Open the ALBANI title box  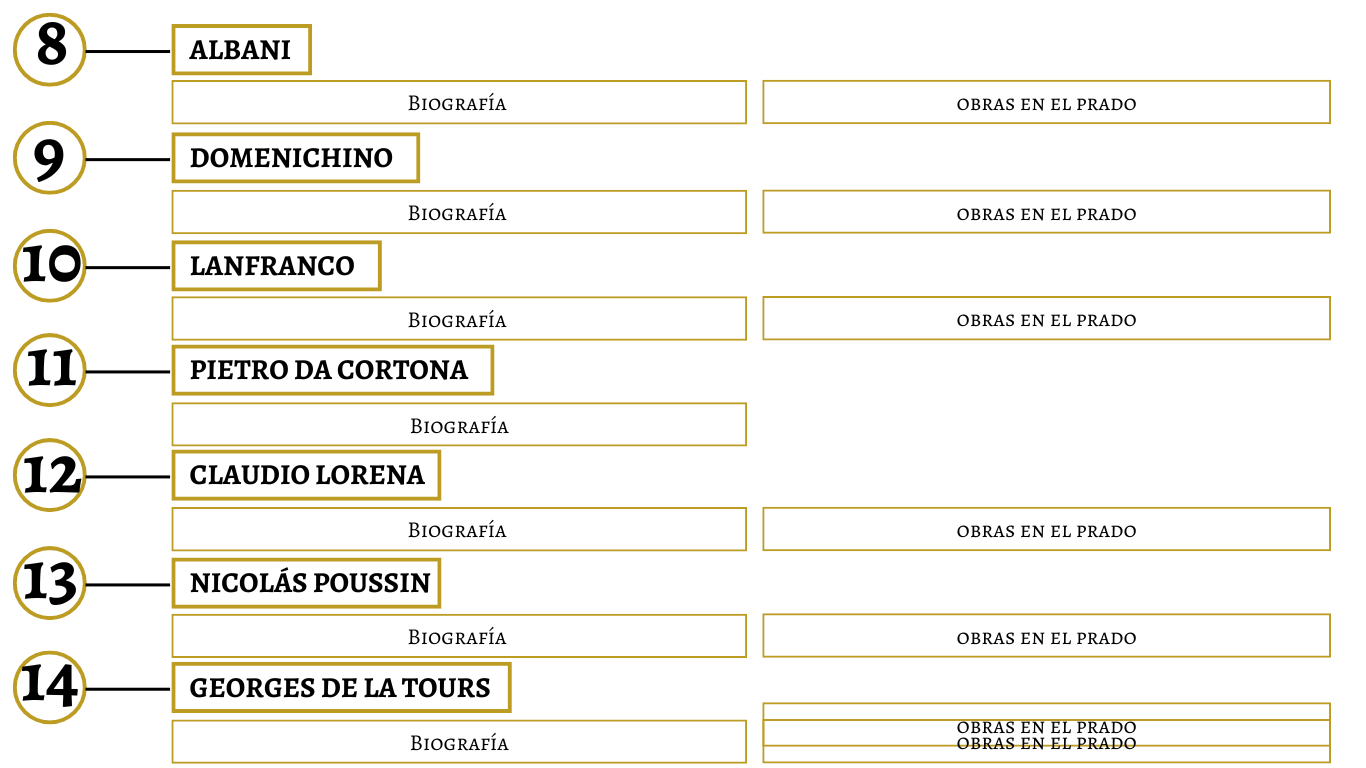[x=242, y=50]
